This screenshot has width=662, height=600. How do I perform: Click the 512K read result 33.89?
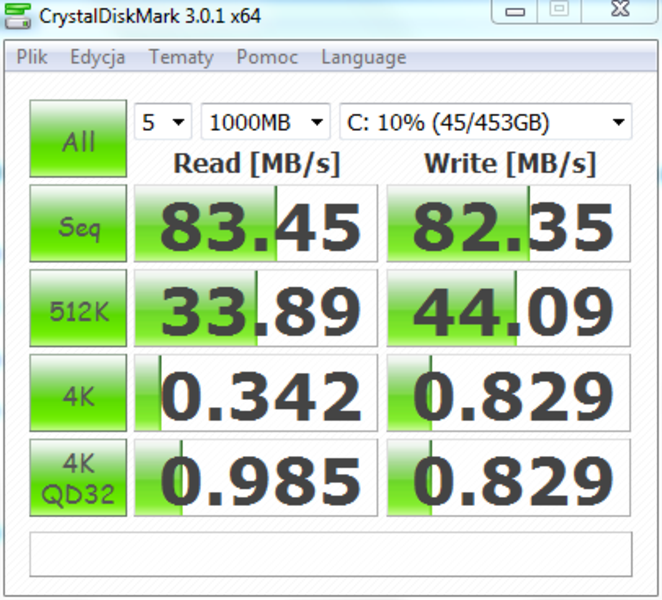[256, 308]
